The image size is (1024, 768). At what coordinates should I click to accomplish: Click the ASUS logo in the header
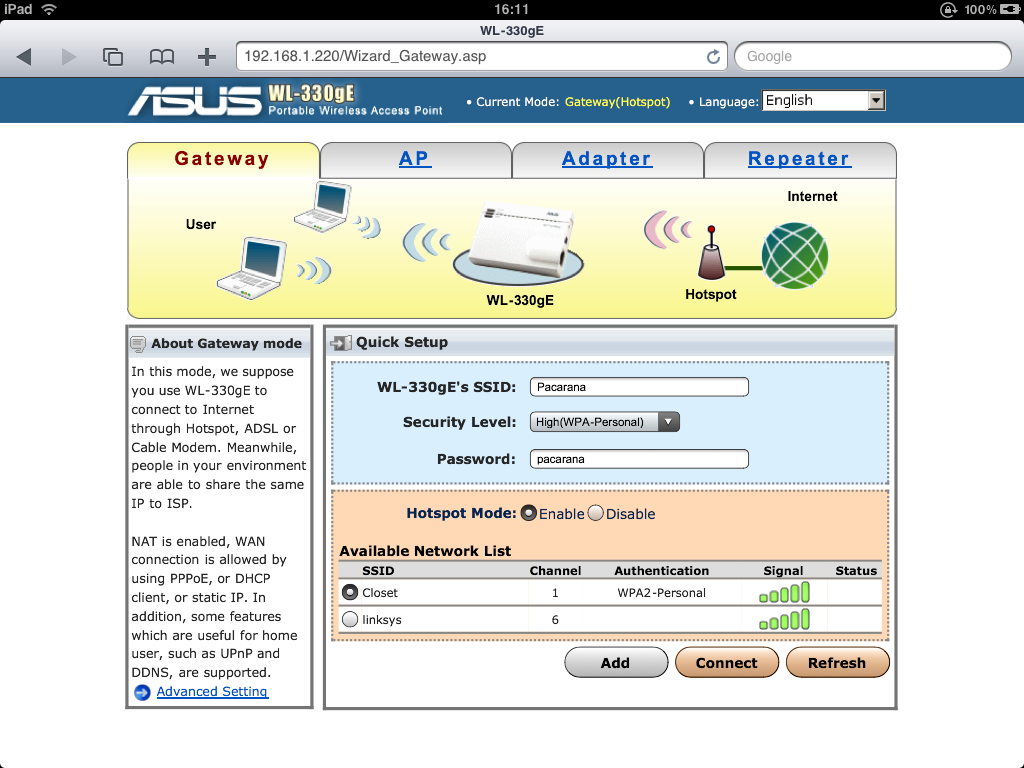tap(194, 101)
